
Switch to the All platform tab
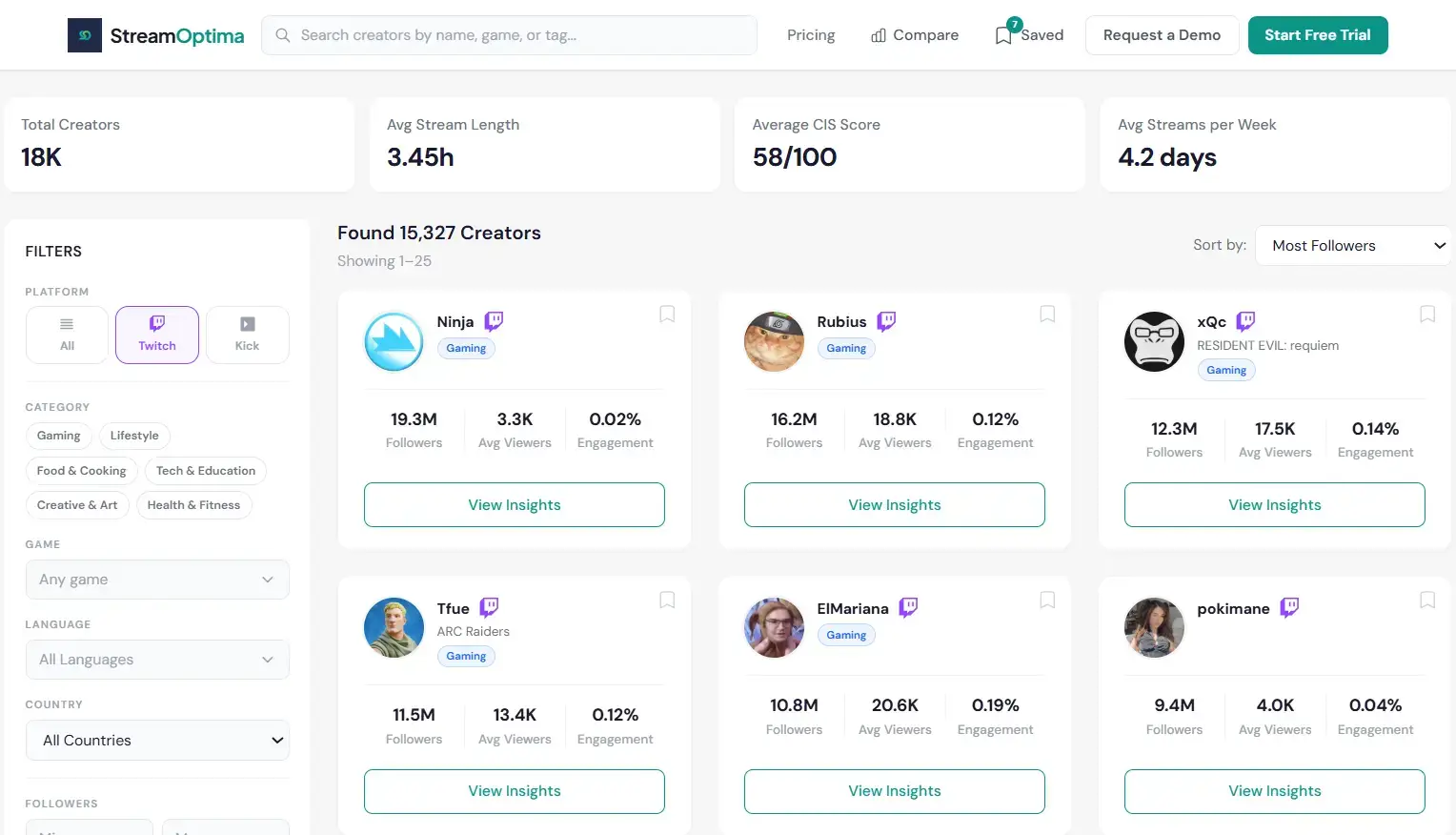coord(66,335)
